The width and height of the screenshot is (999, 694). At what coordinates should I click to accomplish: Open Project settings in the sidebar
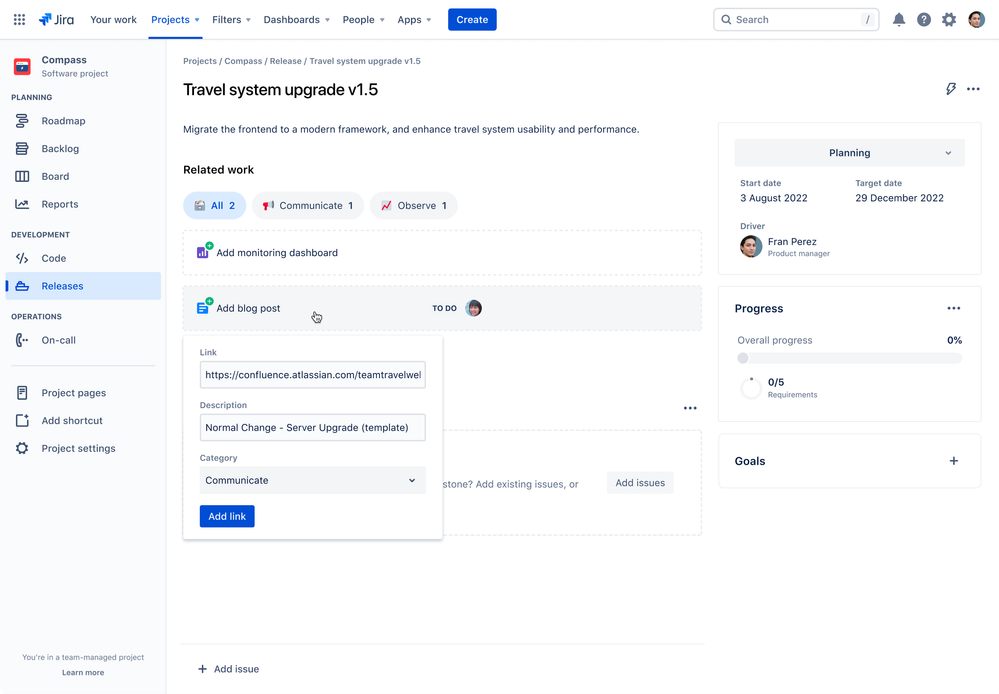(x=83, y=448)
